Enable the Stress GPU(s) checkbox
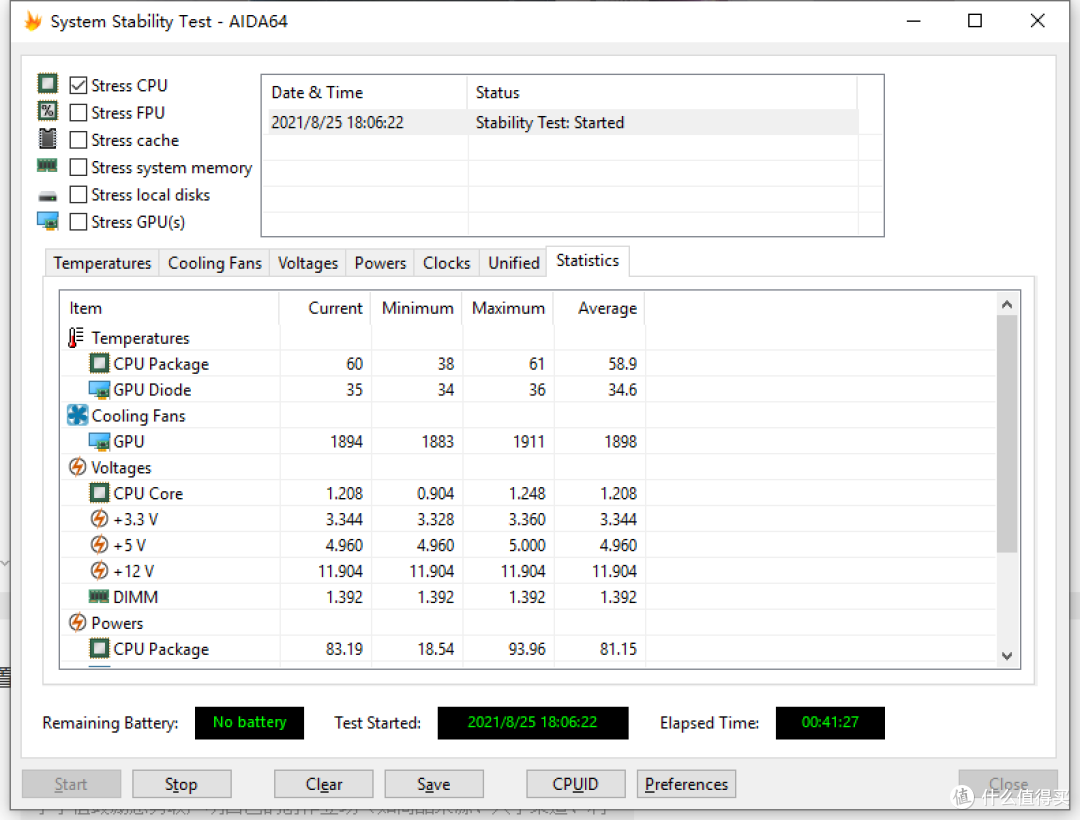Screen dimensions: 1080x820 (x=79, y=222)
